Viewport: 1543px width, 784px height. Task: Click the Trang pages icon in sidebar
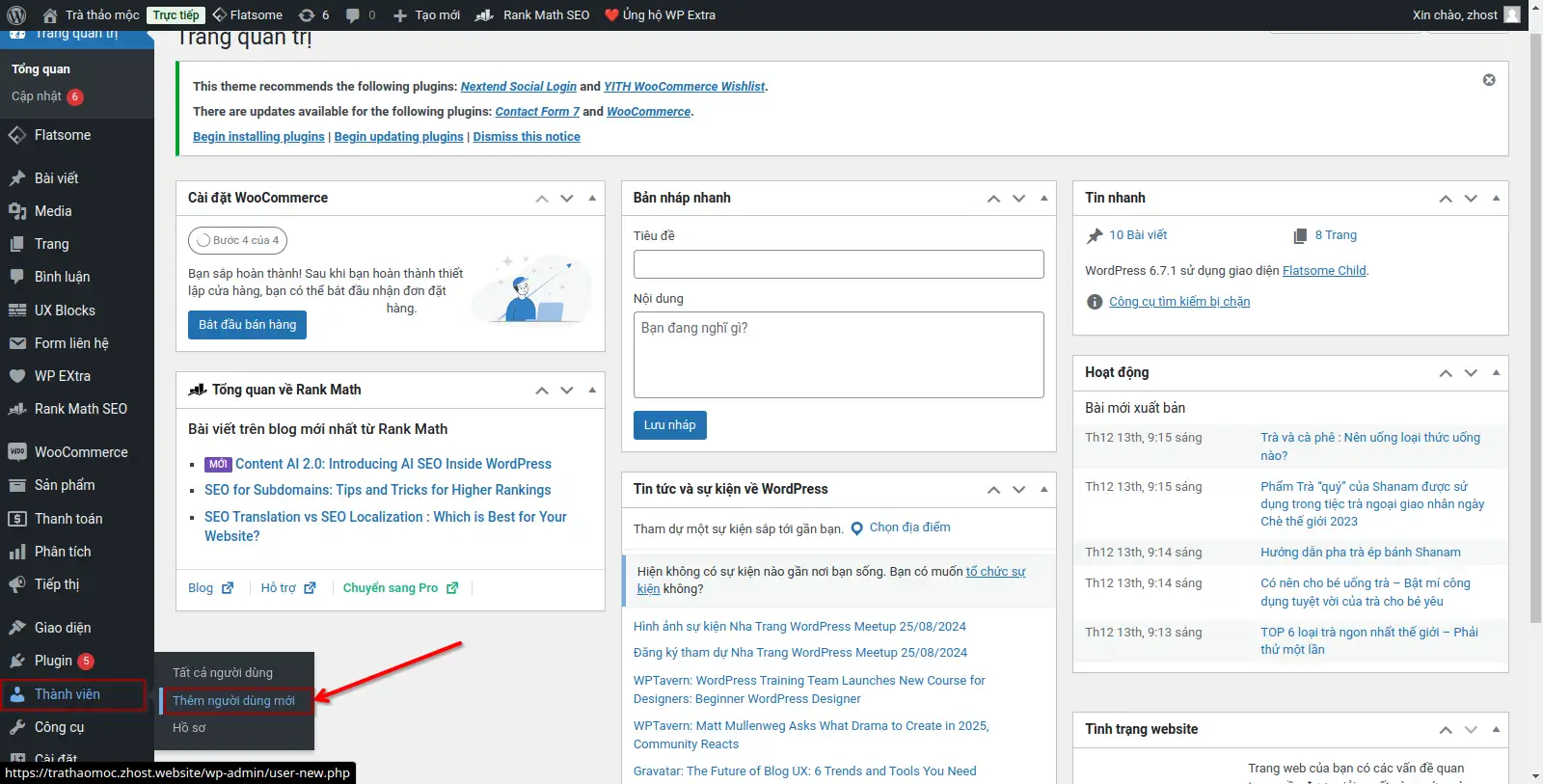17,244
